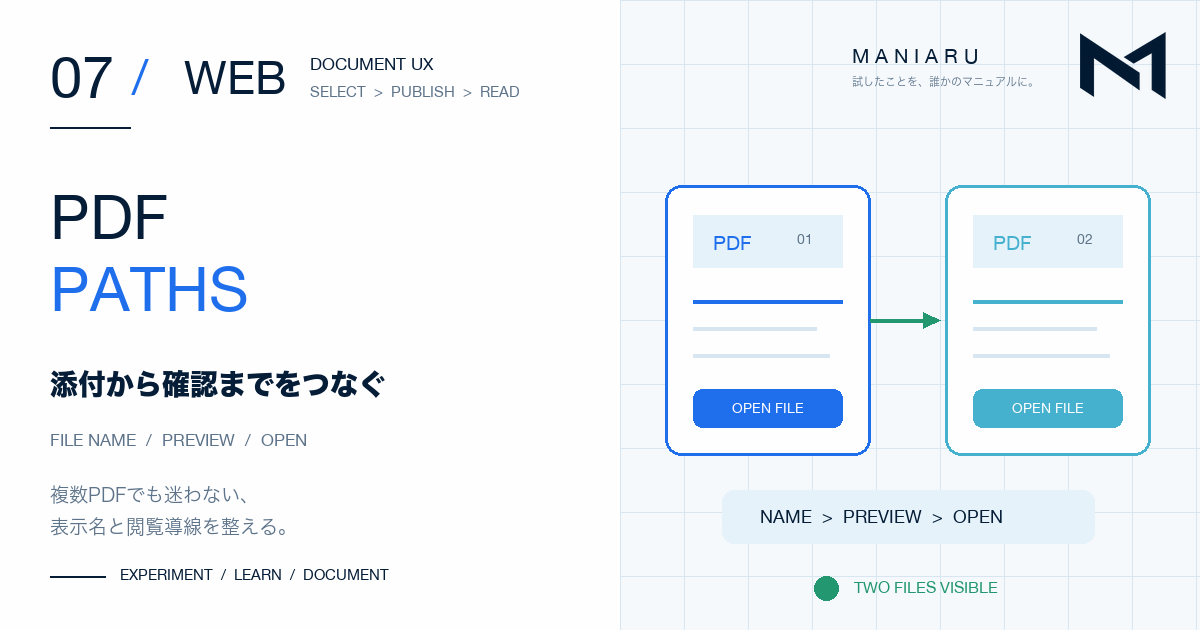Image resolution: width=1200 pixels, height=630 pixels.
Task: Open file on PDF card 02
Action: point(1048,408)
